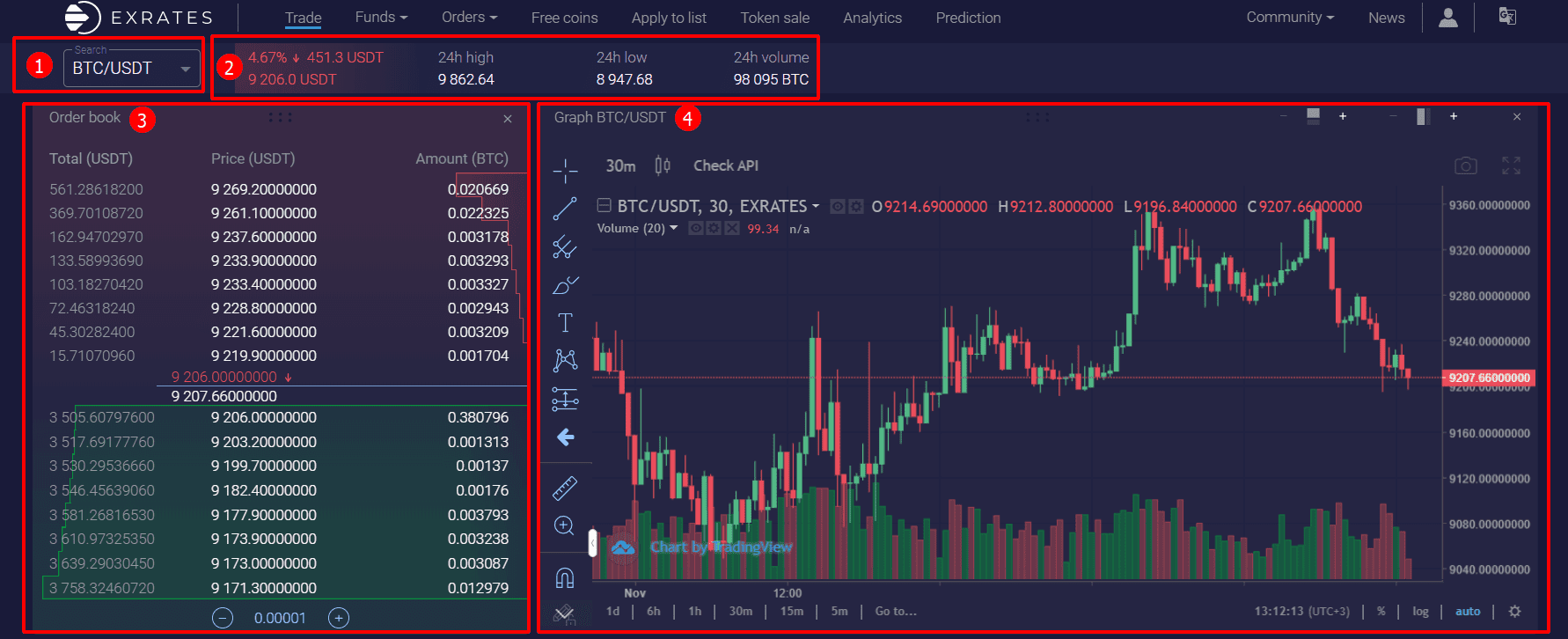Increase Graph panel height with plus

tap(1343, 116)
